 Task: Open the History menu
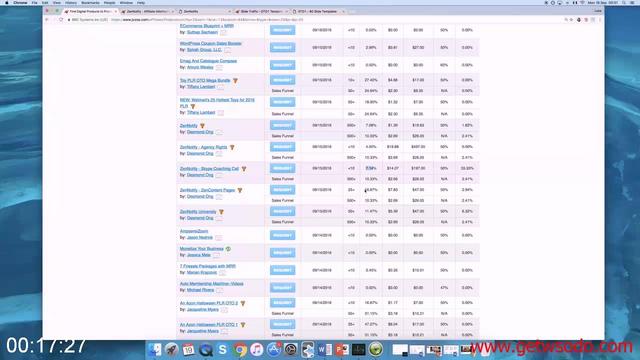pos(71,2)
